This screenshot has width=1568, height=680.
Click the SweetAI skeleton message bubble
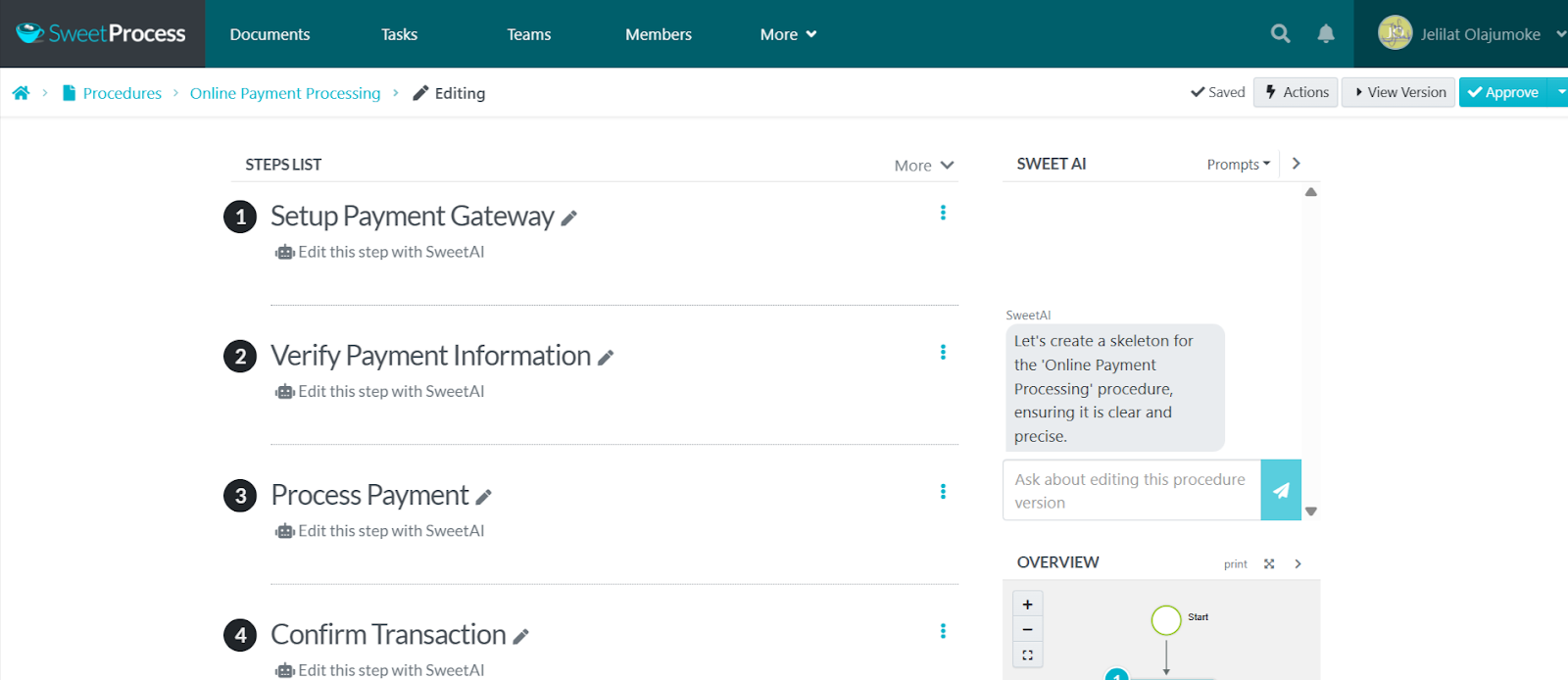(x=1115, y=388)
